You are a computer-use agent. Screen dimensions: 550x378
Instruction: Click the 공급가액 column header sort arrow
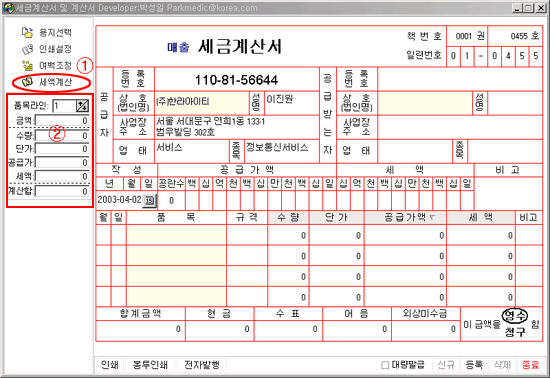tap(432, 217)
